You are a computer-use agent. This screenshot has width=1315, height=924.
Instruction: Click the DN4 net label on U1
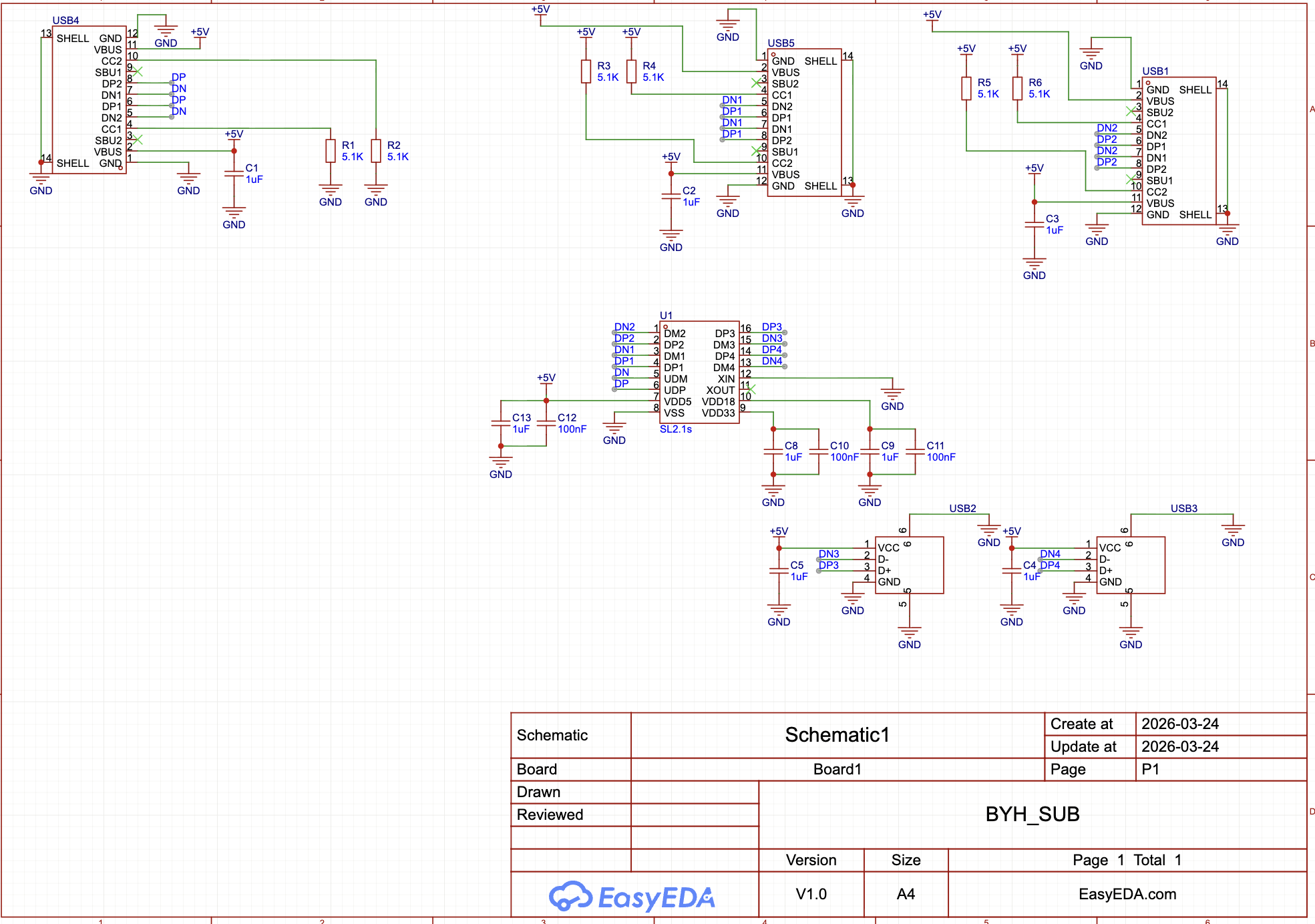coord(772,361)
